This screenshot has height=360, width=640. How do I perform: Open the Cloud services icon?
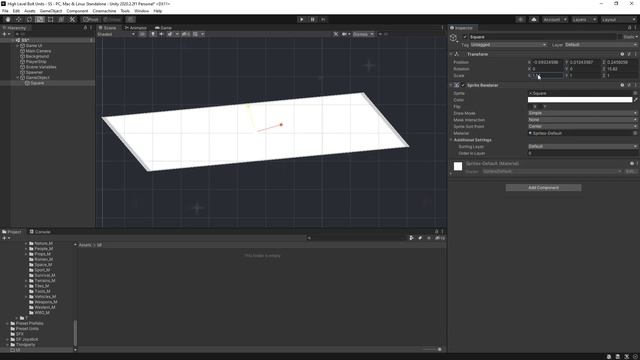pos(534,19)
